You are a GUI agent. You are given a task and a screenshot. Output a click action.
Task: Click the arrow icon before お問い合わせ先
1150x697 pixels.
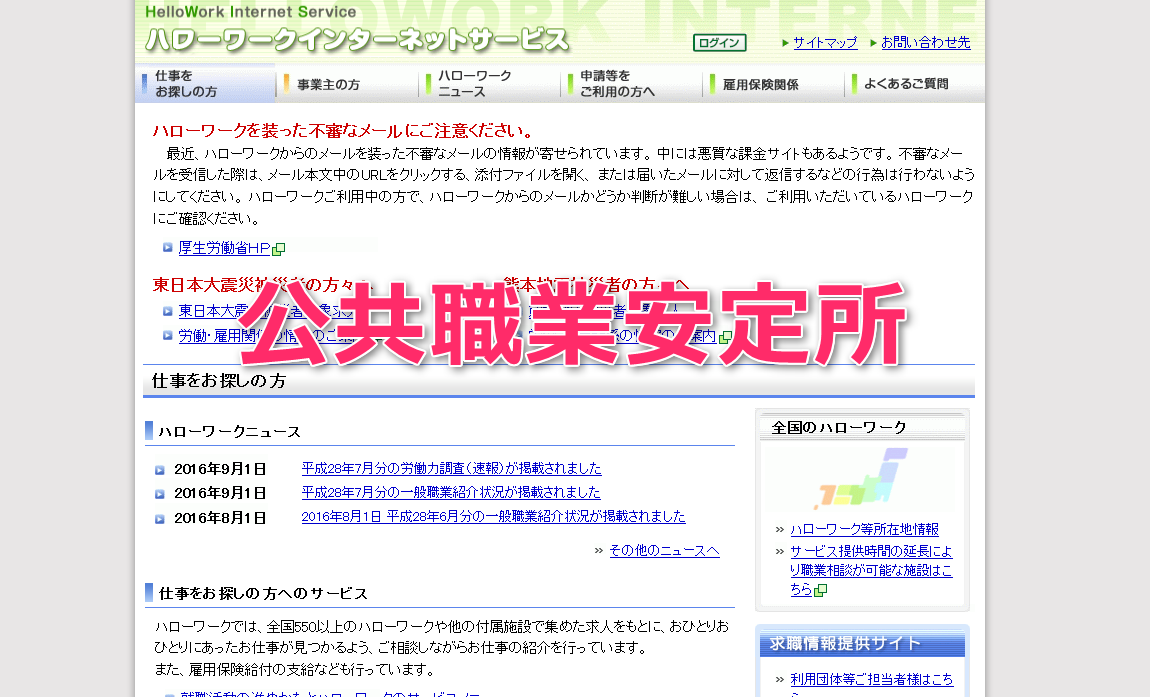tap(873, 43)
